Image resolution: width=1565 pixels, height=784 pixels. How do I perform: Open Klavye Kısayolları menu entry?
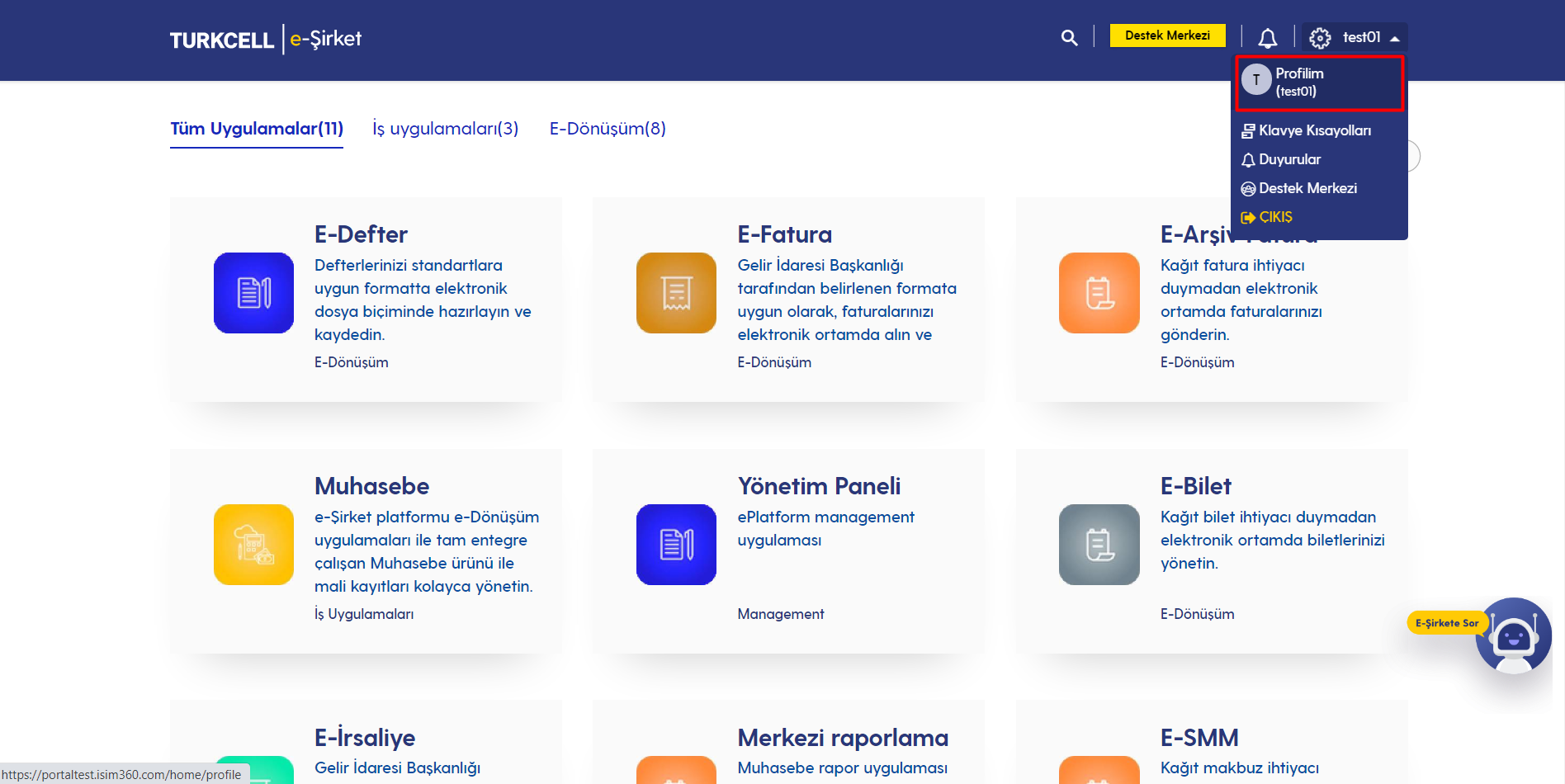pos(1314,130)
